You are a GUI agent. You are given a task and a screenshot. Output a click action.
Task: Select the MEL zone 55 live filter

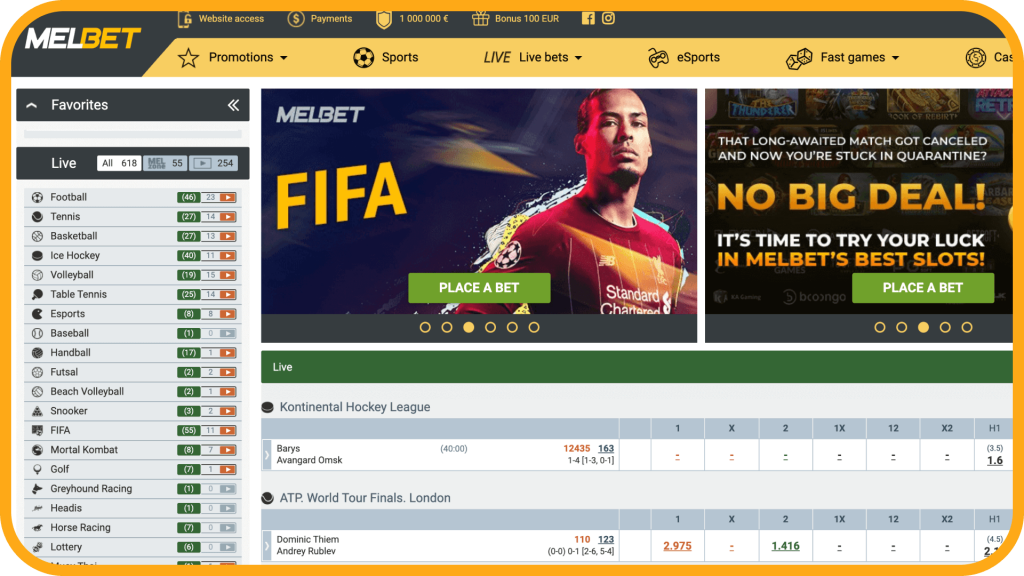(x=165, y=163)
